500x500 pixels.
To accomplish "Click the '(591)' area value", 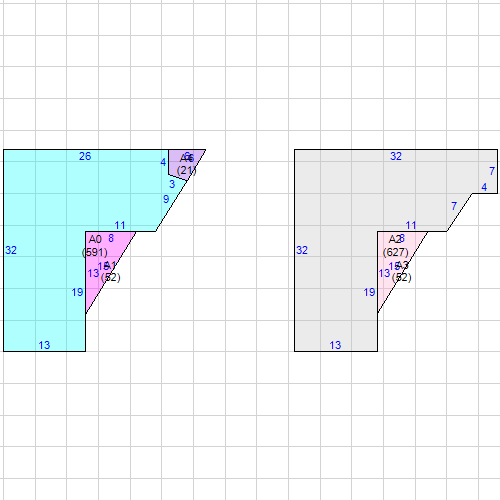I will 95,252.
